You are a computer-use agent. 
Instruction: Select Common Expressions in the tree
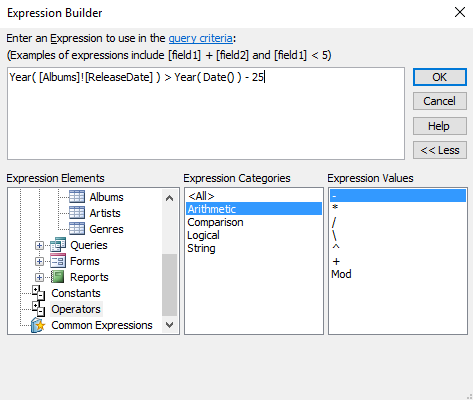coord(102,325)
